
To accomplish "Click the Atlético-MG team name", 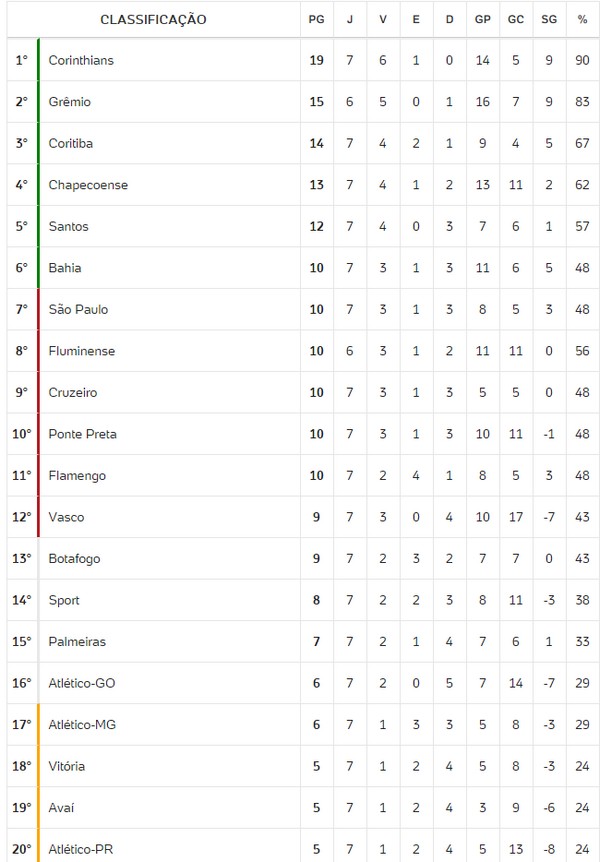I will tap(82, 725).
